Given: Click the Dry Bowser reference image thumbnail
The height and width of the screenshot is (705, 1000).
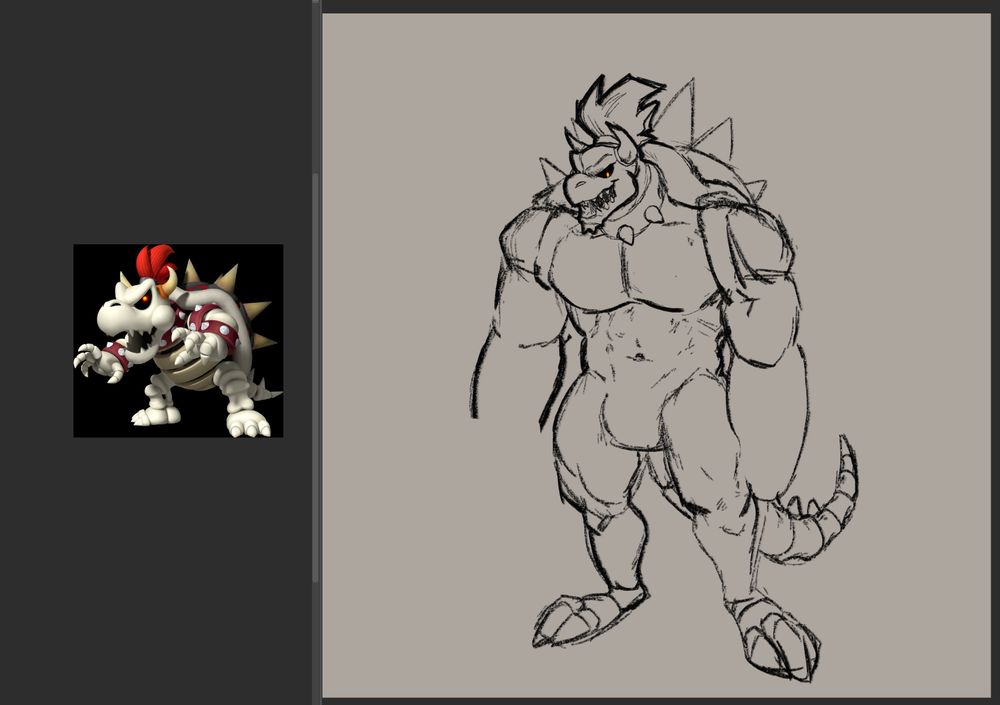Looking at the screenshot, I should pyautogui.click(x=179, y=341).
